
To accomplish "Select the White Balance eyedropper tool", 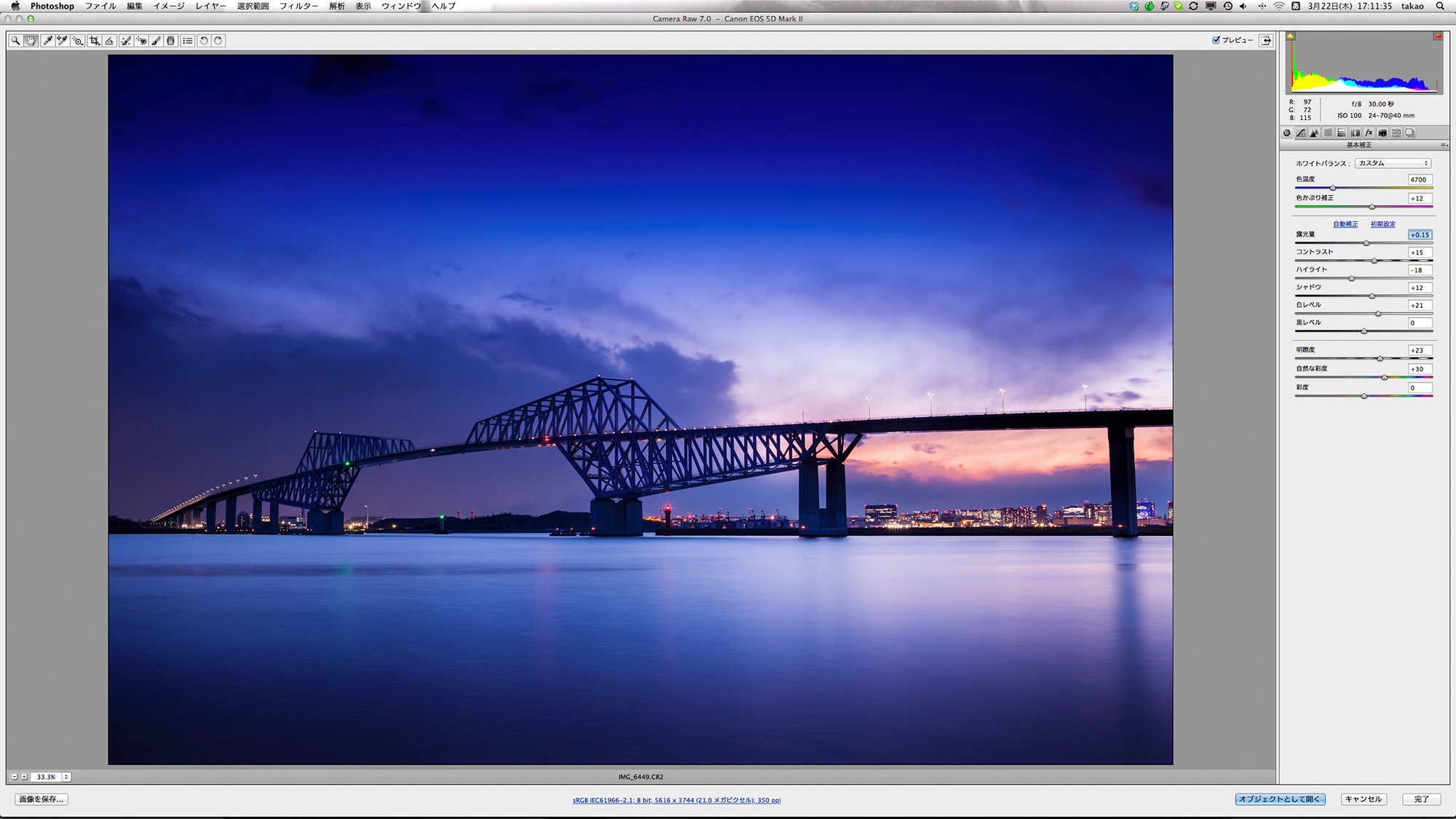I will (48, 41).
